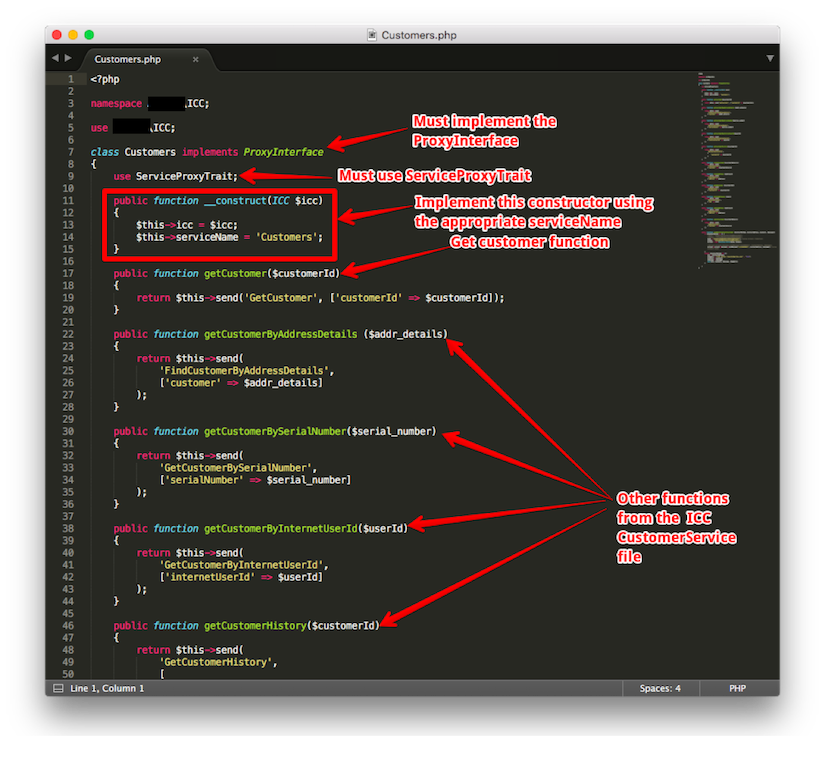The image size is (825, 761).
Task: Click line number 7 in gutter
Action: [71, 152]
